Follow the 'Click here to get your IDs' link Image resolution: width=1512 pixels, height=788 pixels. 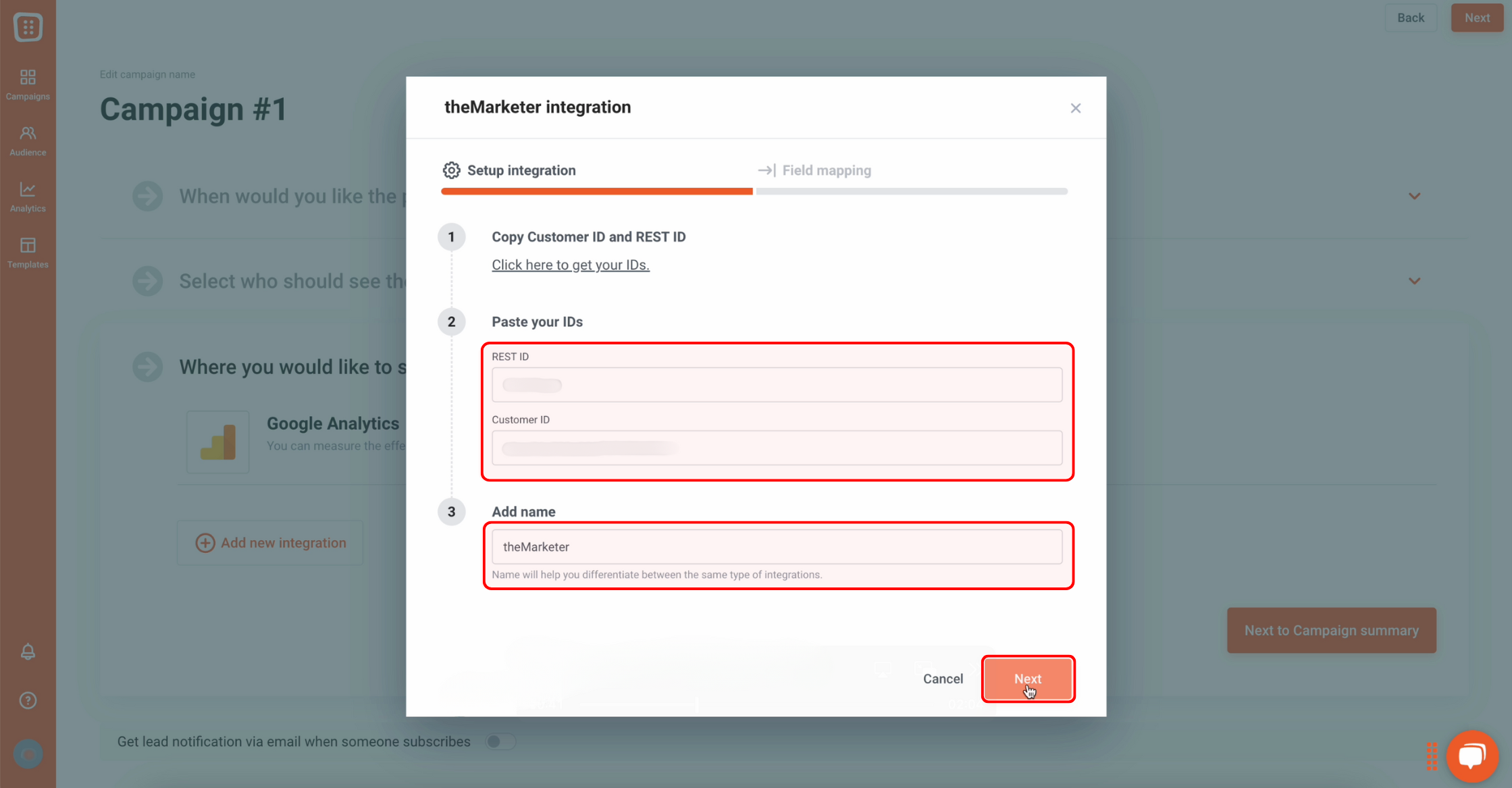(x=571, y=265)
